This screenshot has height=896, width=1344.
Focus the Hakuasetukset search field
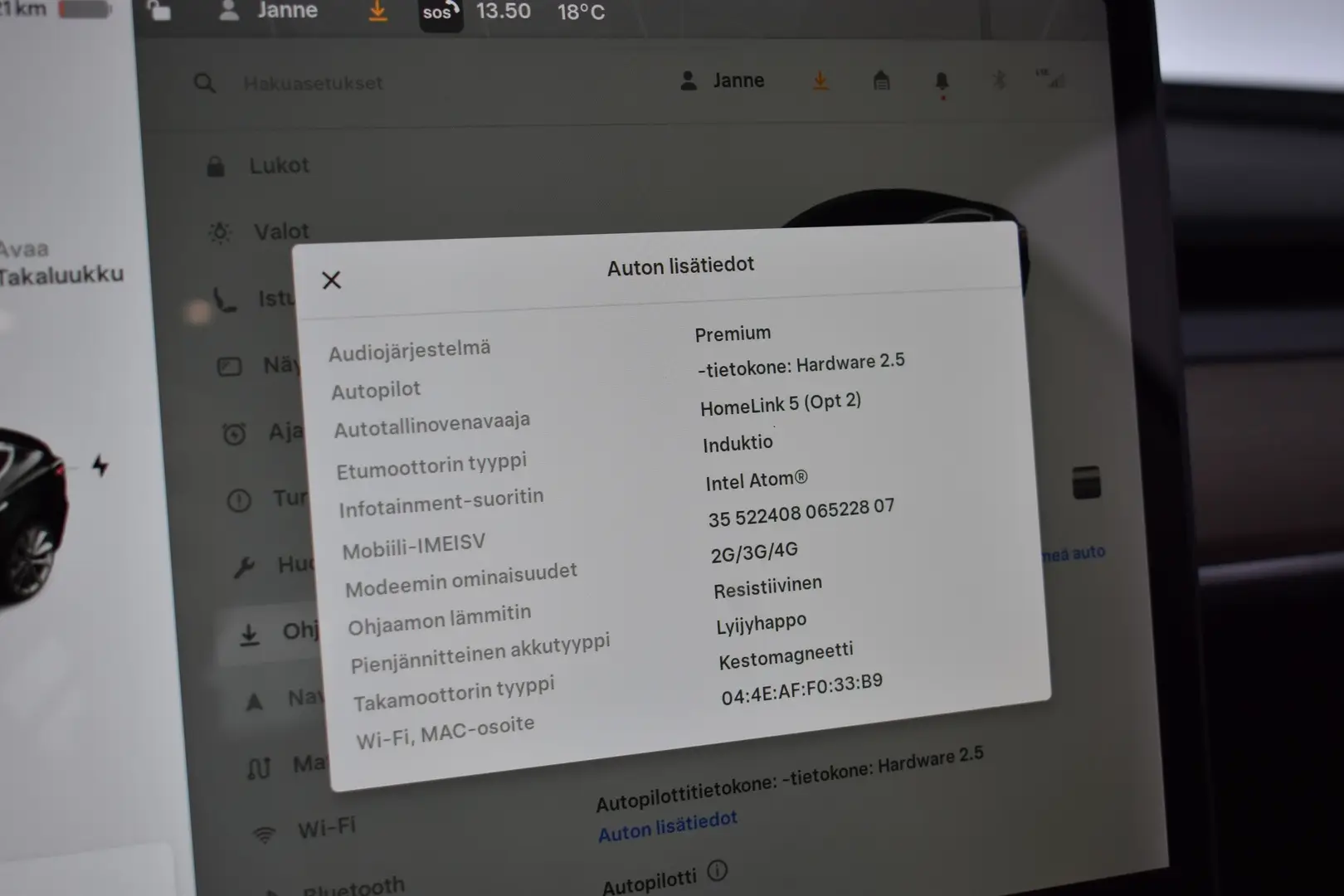[313, 83]
